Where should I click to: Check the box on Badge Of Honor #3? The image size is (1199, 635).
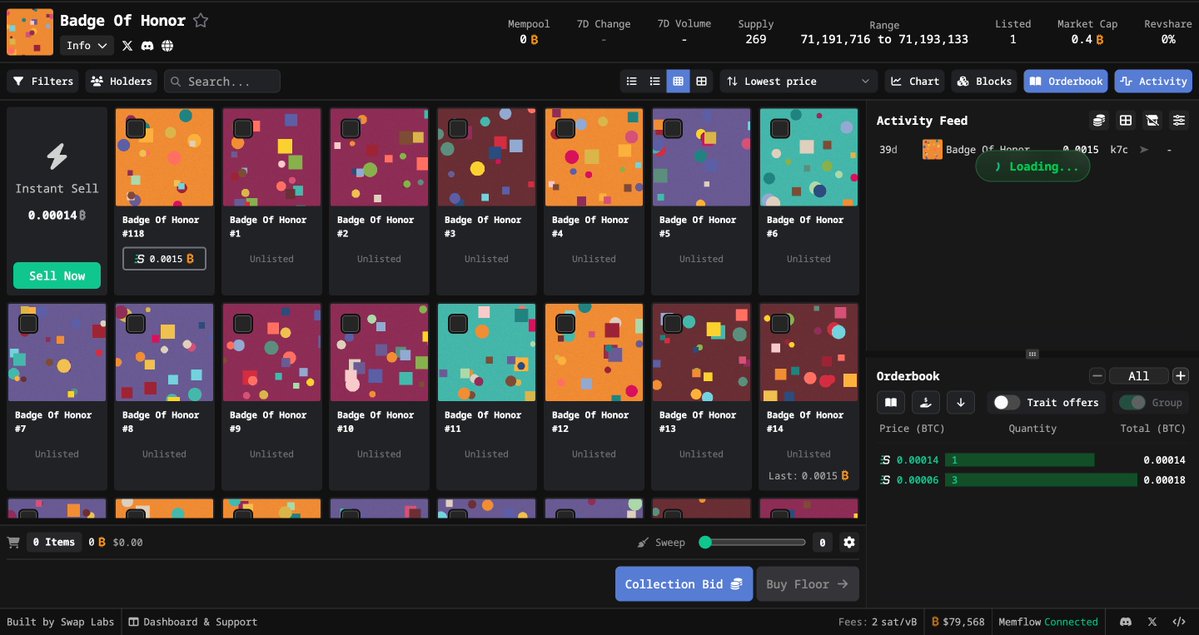click(x=457, y=128)
